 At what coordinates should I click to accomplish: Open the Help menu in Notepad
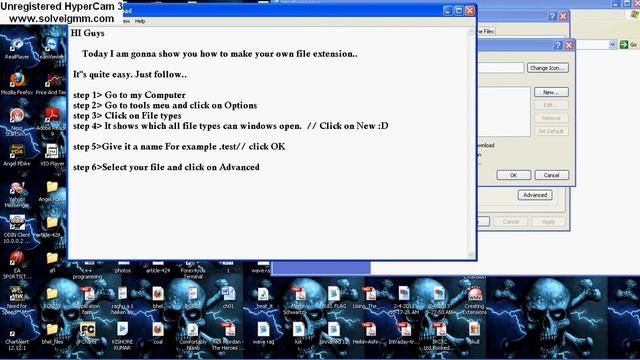(140, 21)
